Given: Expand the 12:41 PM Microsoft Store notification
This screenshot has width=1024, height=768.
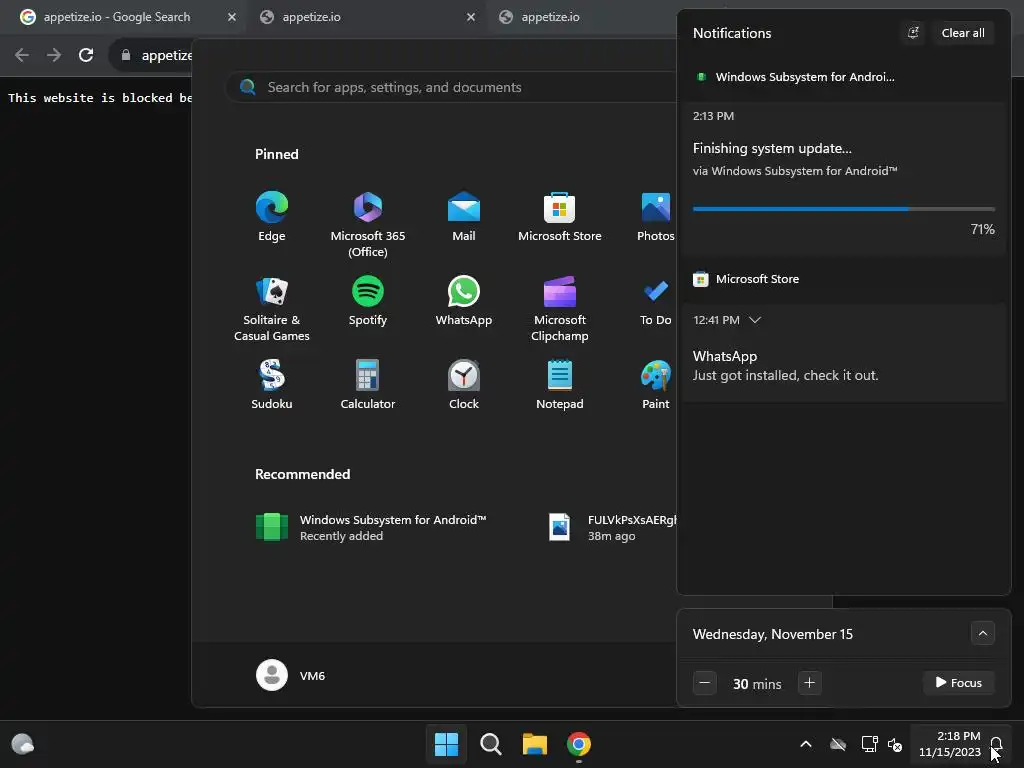Looking at the screenshot, I should point(755,320).
